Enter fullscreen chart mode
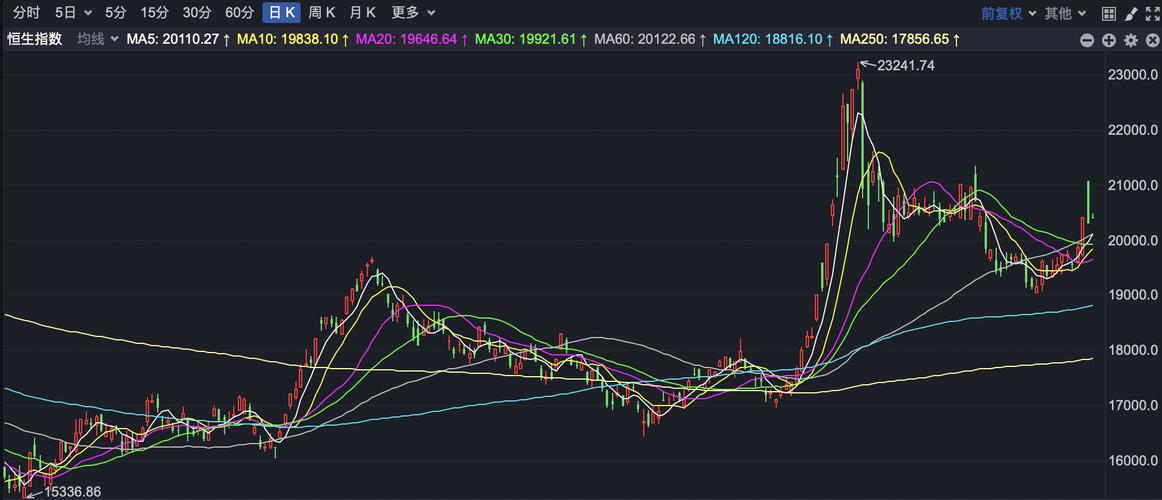The width and height of the screenshot is (1162, 500). (1151, 13)
